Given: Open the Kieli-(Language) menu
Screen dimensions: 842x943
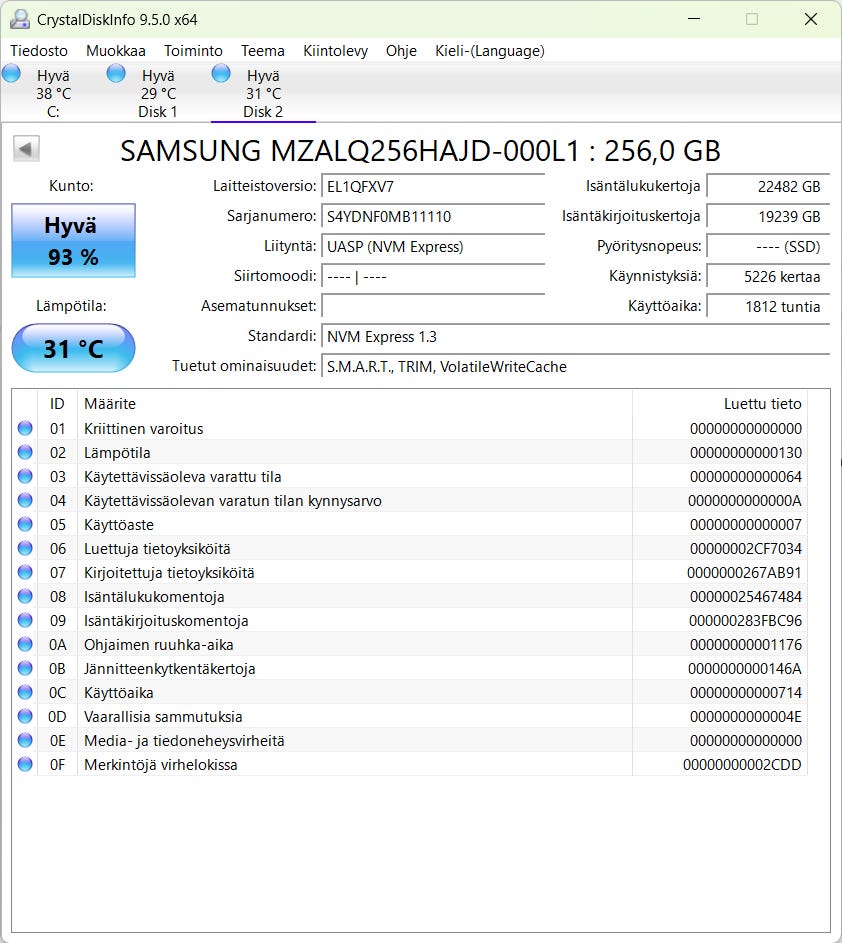Looking at the screenshot, I should coord(489,50).
